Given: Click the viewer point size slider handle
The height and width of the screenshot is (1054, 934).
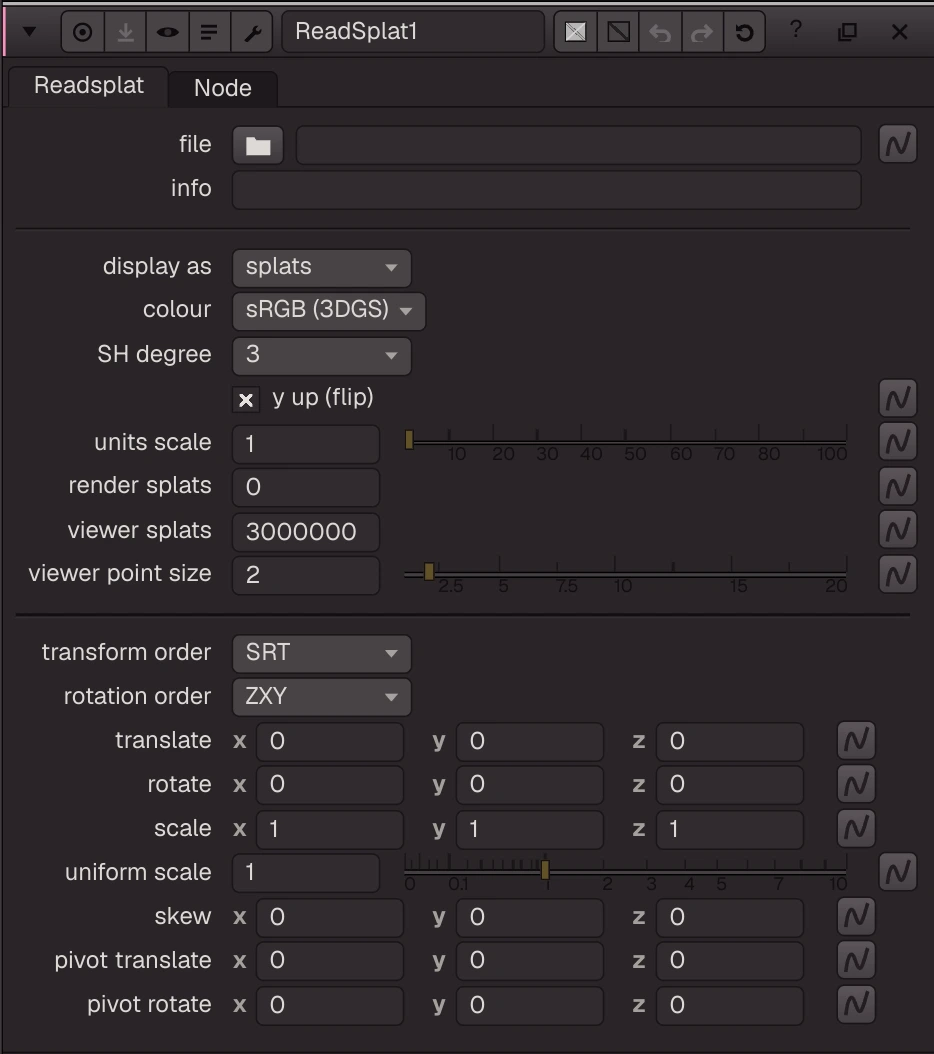Looking at the screenshot, I should [x=429, y=572].
